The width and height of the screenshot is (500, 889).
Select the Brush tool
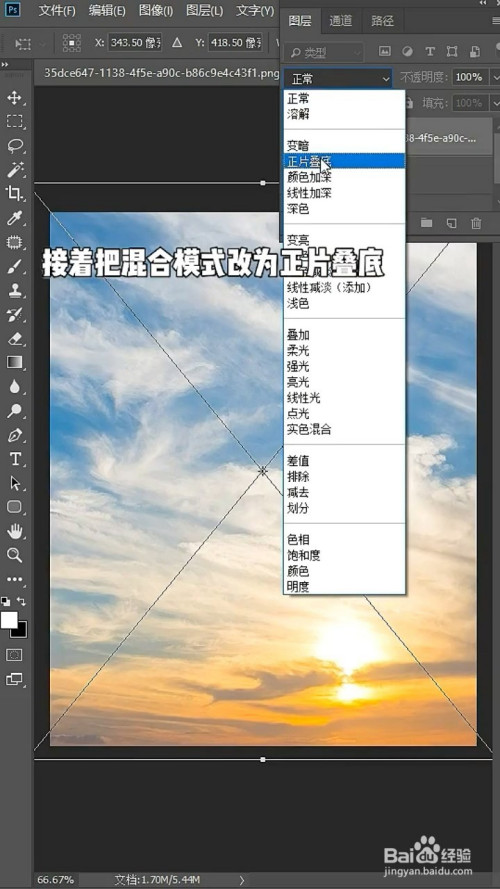pos(14,266)
